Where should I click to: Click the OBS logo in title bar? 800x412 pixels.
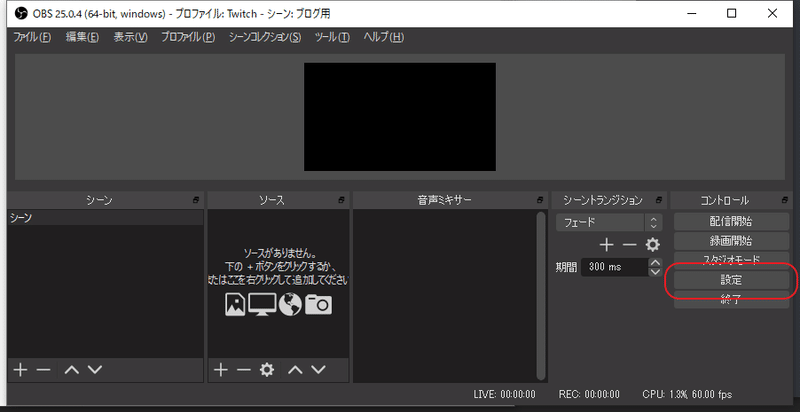pyautogui.click(x=21, y=14)
